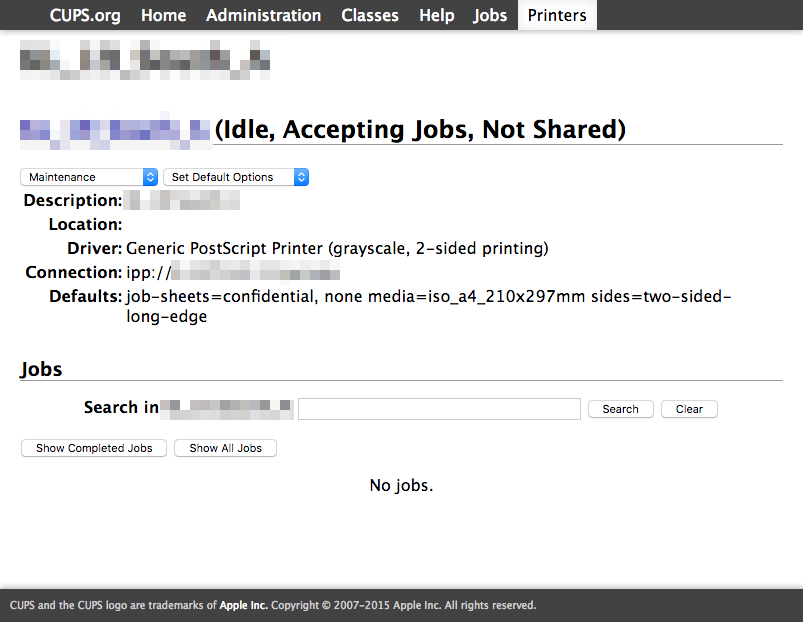Open the blurred printer name link in heading
This screenshot has width=803, height=622.
pos(115,131)
